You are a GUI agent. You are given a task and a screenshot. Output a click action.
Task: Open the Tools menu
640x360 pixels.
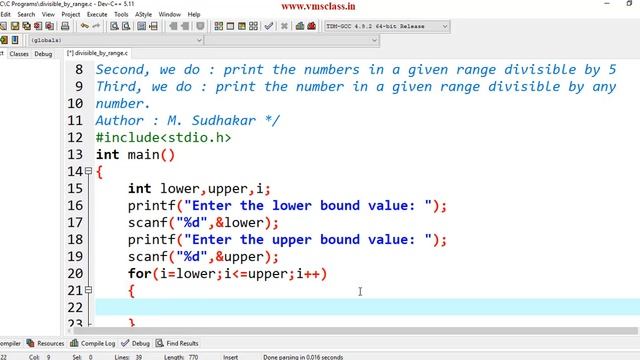coord(121,14)
